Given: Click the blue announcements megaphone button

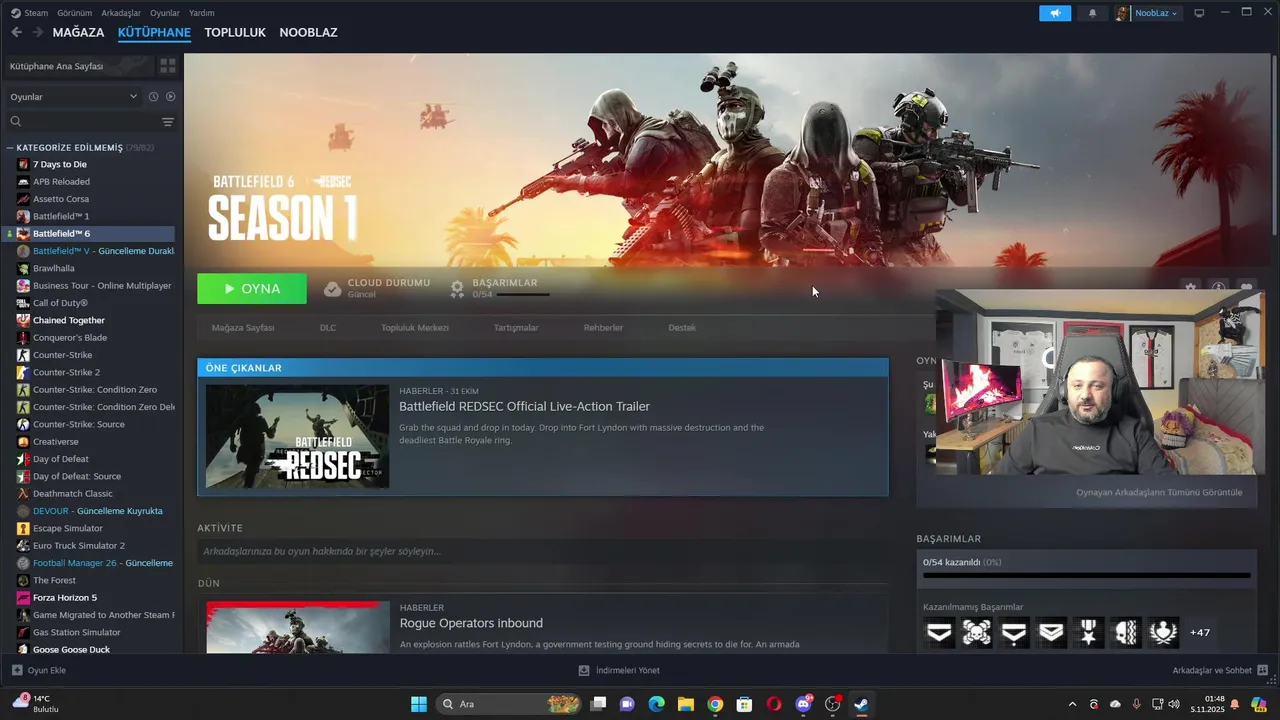Looking at the screenshot, I should tap(1055, 13).
